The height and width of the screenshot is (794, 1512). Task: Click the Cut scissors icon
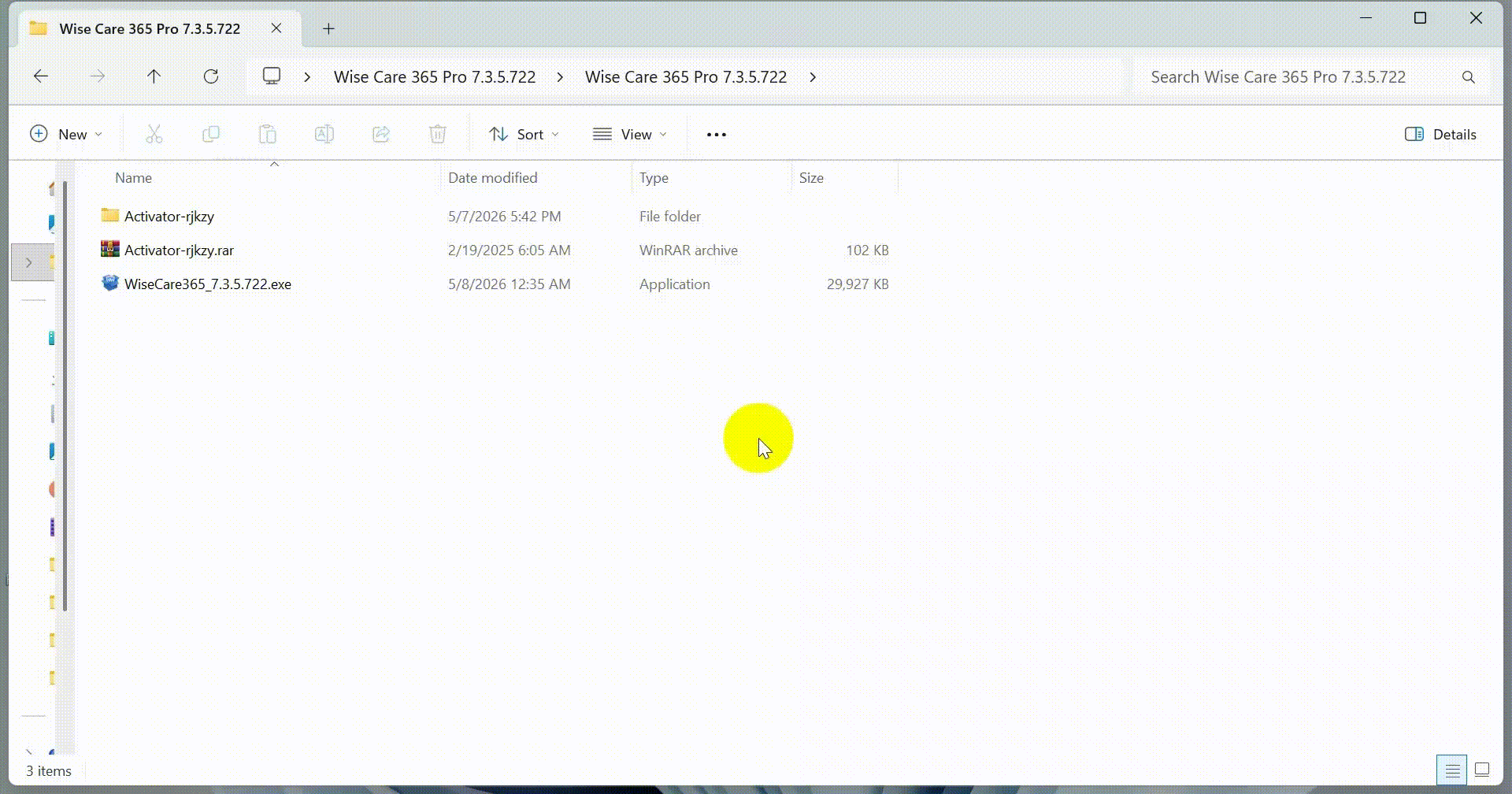click(154, 135)
